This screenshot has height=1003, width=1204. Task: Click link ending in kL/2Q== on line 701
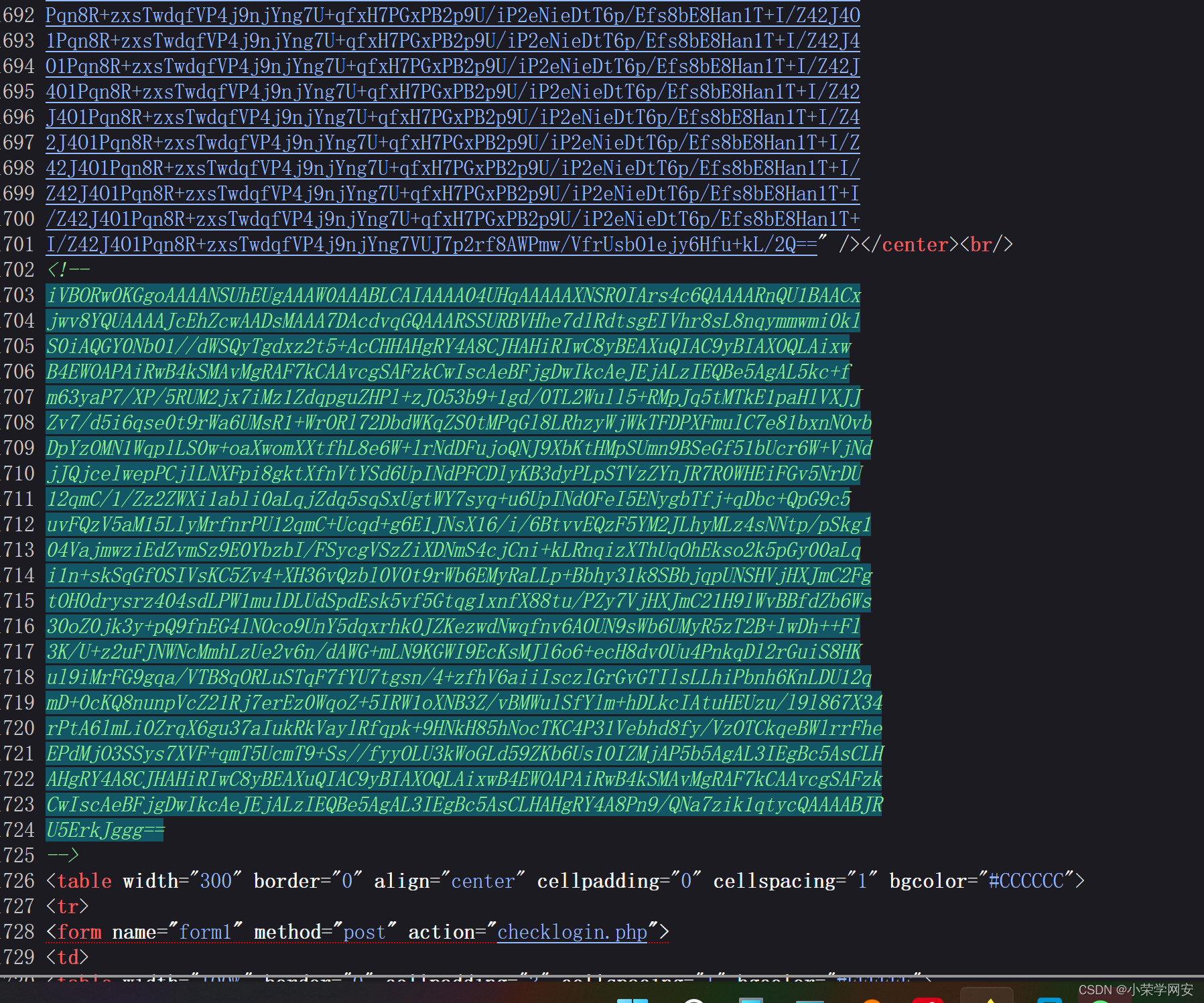[x=432, y=244]
